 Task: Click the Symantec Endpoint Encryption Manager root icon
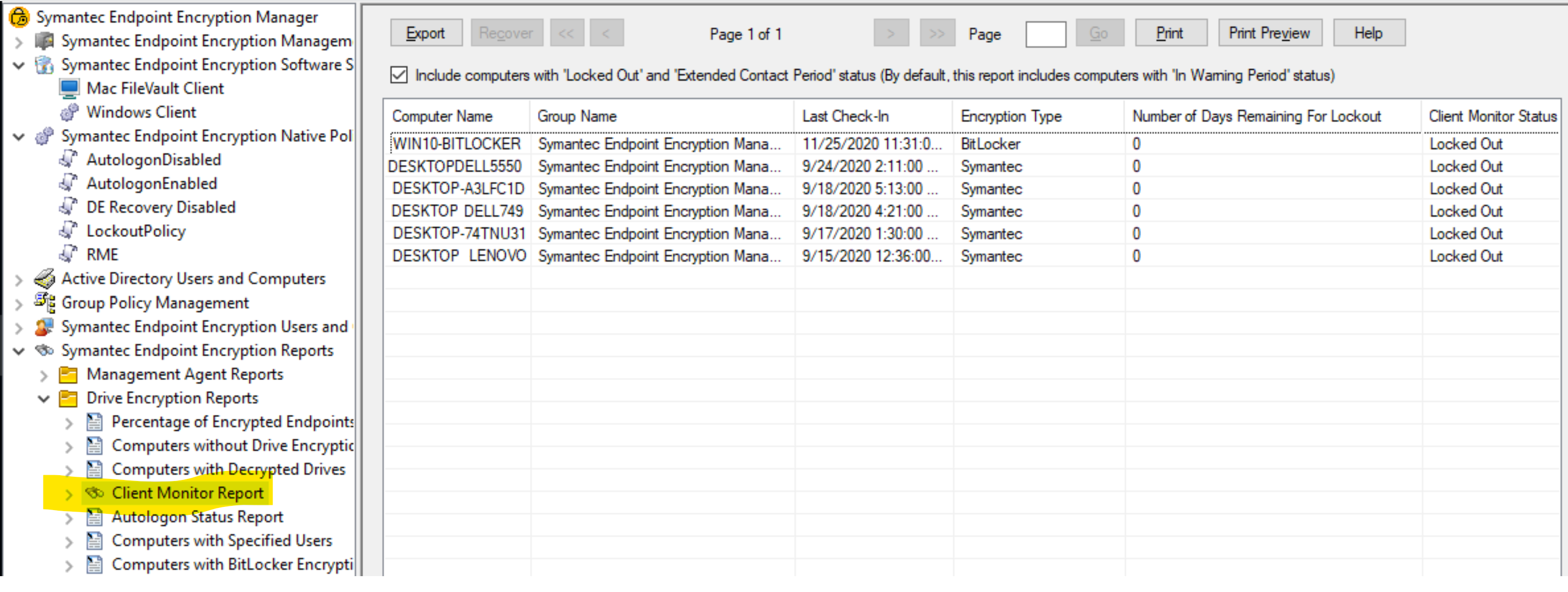(19, 16)
